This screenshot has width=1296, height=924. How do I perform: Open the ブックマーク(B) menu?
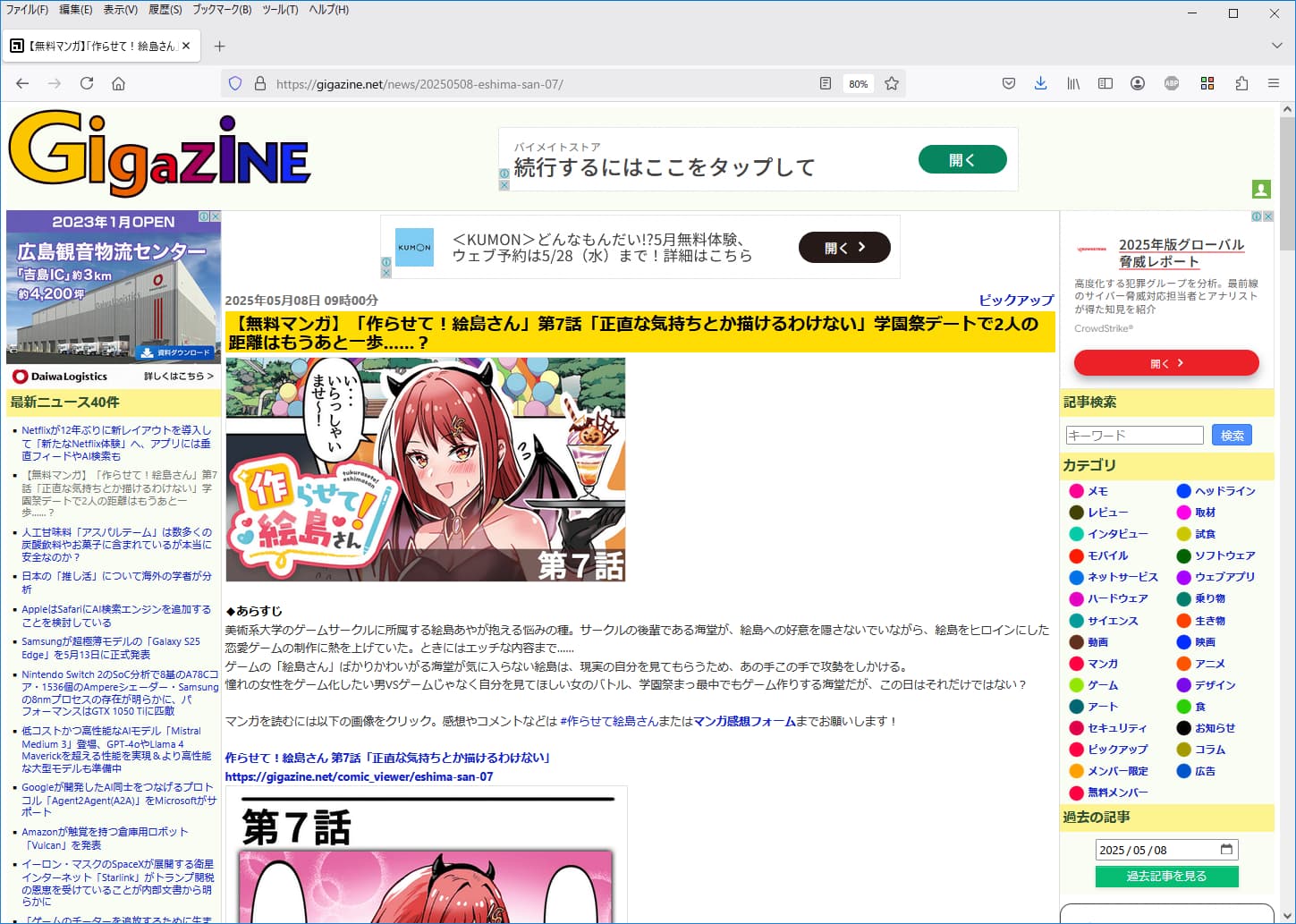222,10
